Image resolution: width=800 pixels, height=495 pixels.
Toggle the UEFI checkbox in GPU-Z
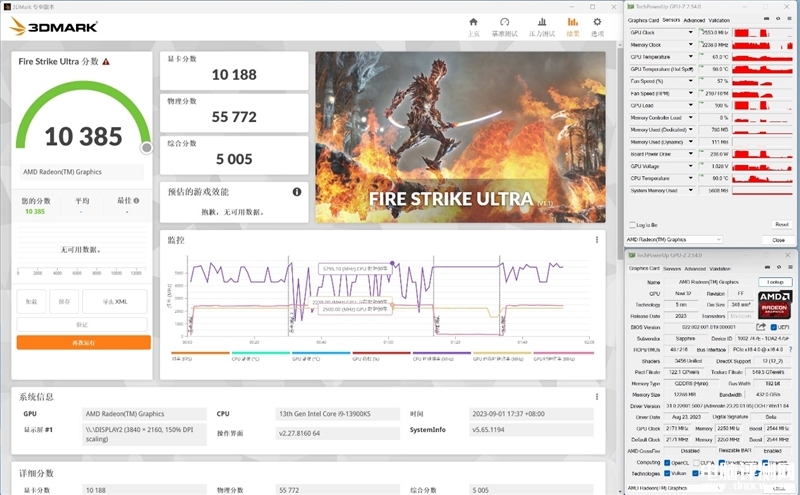(x=773, y=327)
